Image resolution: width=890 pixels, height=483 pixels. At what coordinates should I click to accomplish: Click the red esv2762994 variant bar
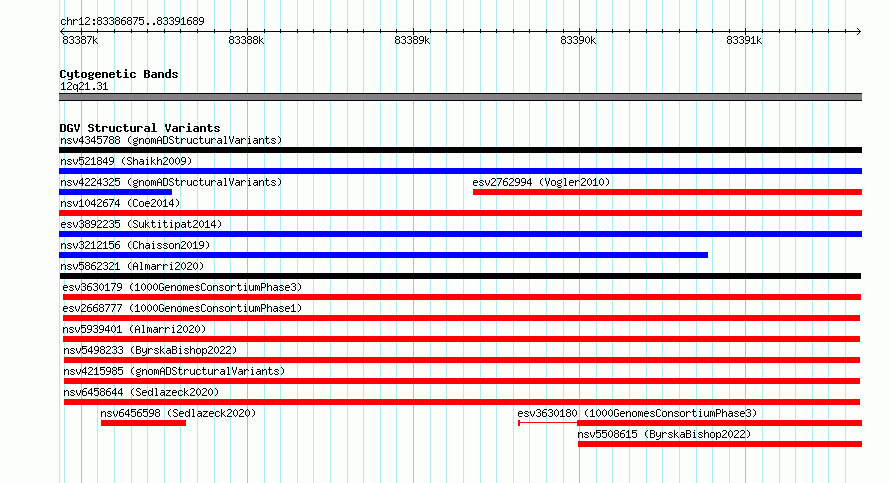tap(668, 192)
